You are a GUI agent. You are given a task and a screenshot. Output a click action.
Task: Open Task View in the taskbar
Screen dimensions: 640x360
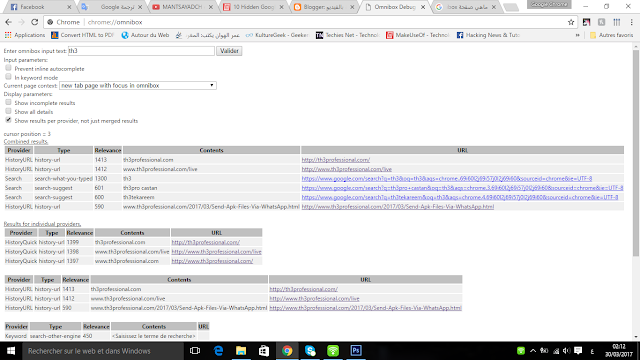point(195,351)
